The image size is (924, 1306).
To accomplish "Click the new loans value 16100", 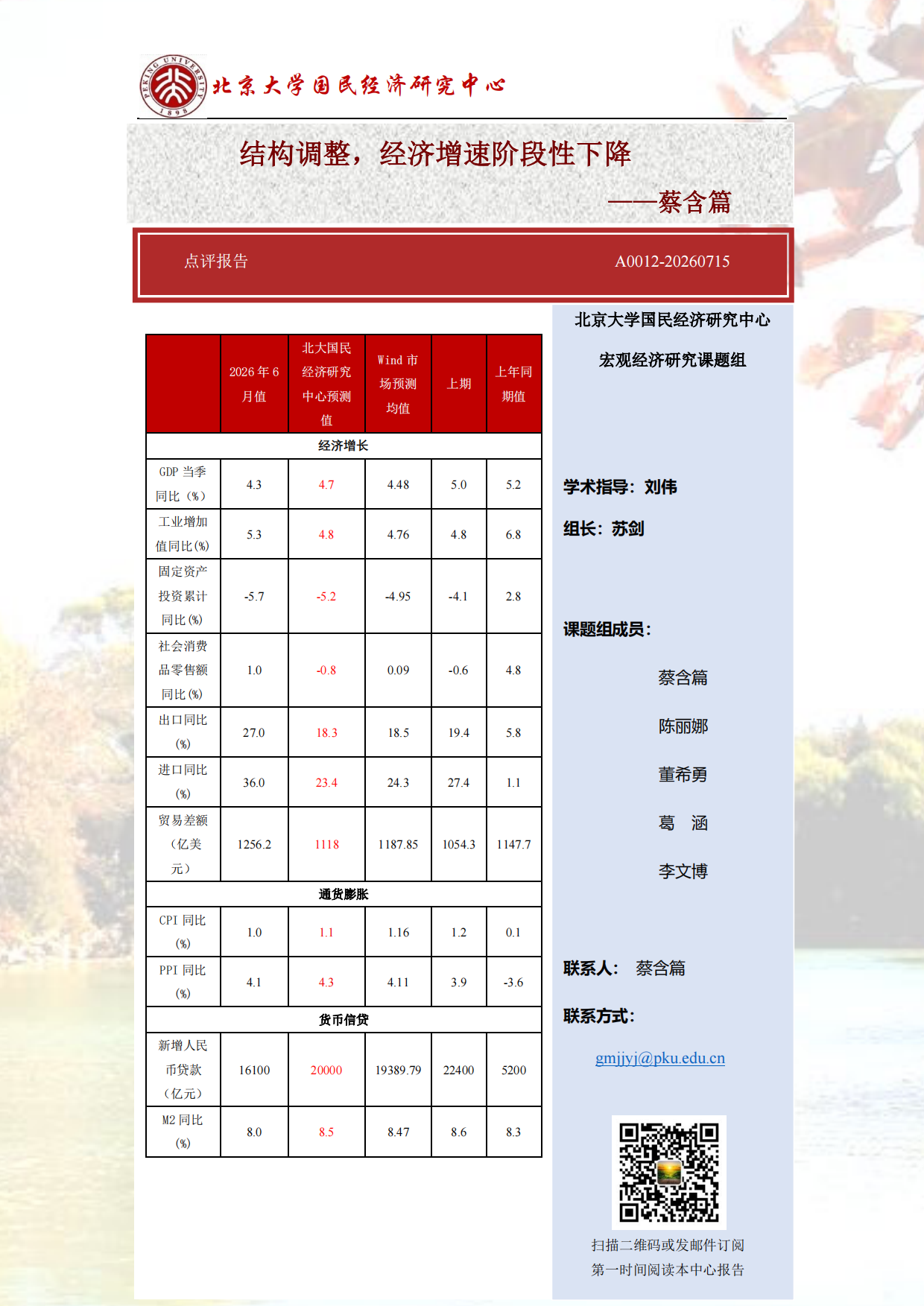I will 254,1070.
